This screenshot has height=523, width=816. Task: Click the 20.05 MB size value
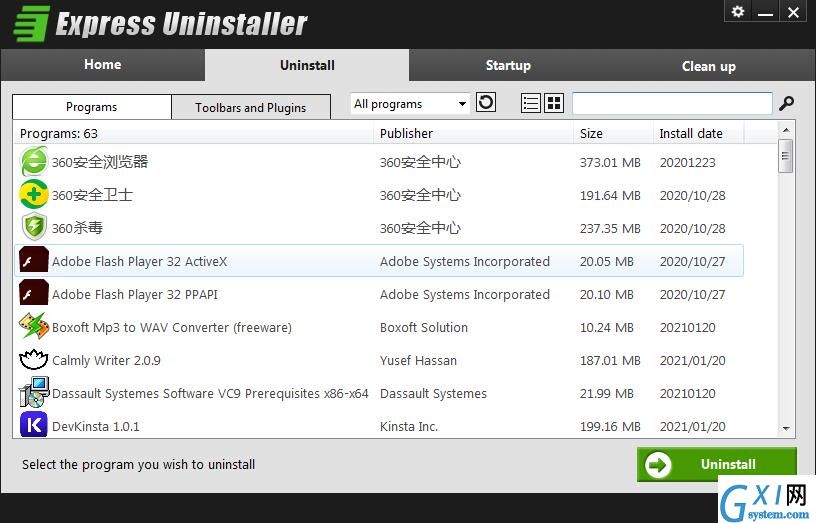pyautogui.click(x=607, y=261)
